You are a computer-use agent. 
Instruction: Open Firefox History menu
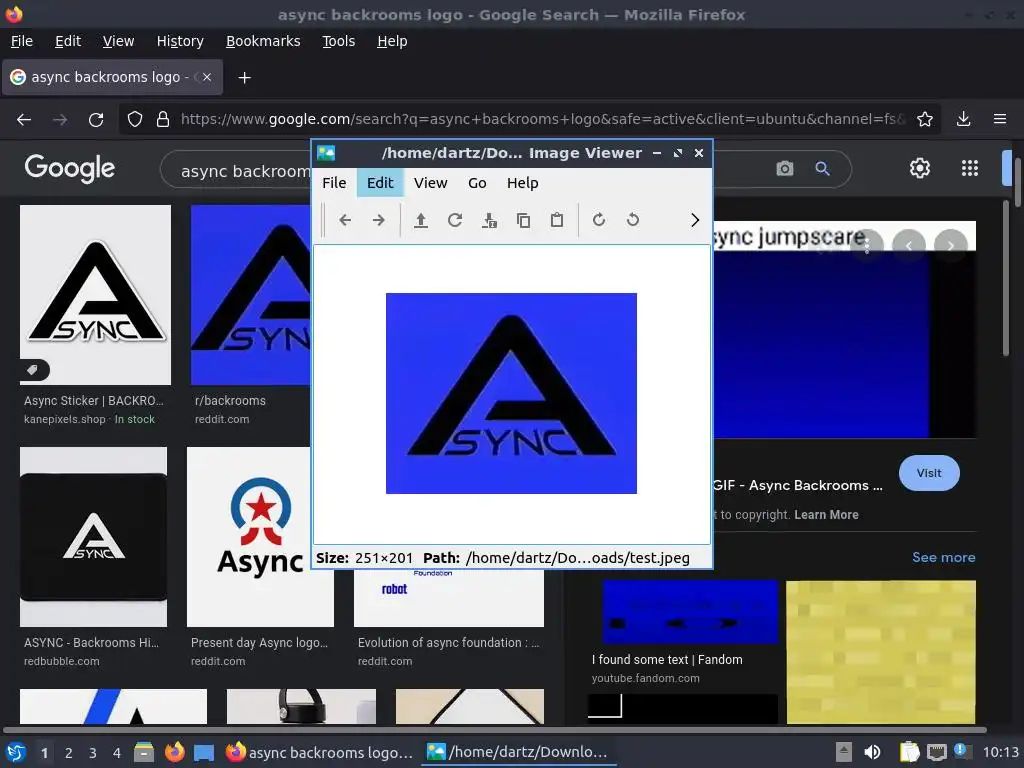coord(180,41)
